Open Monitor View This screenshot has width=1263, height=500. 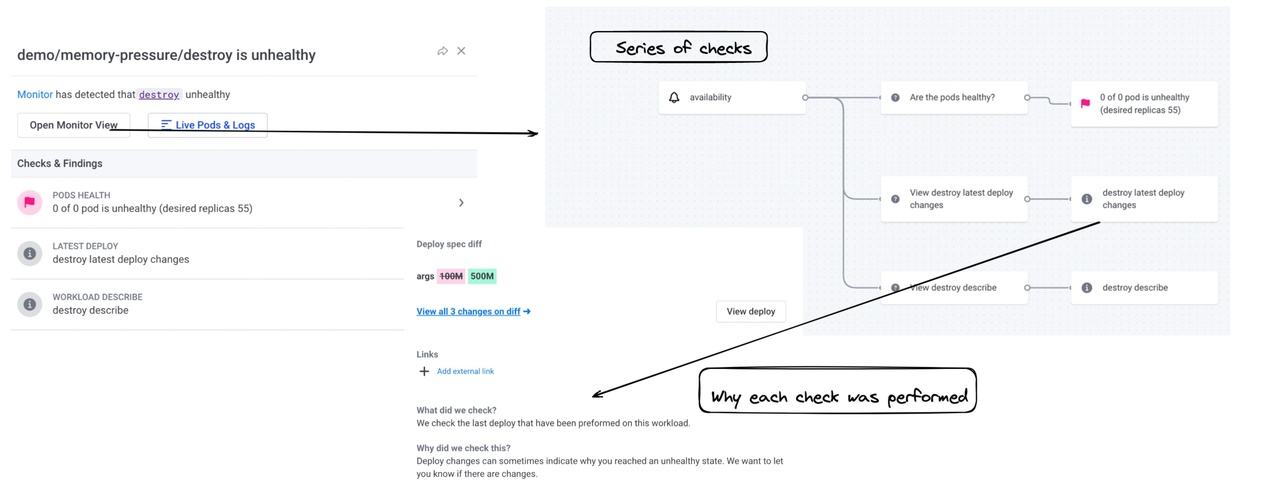[73, 125]
